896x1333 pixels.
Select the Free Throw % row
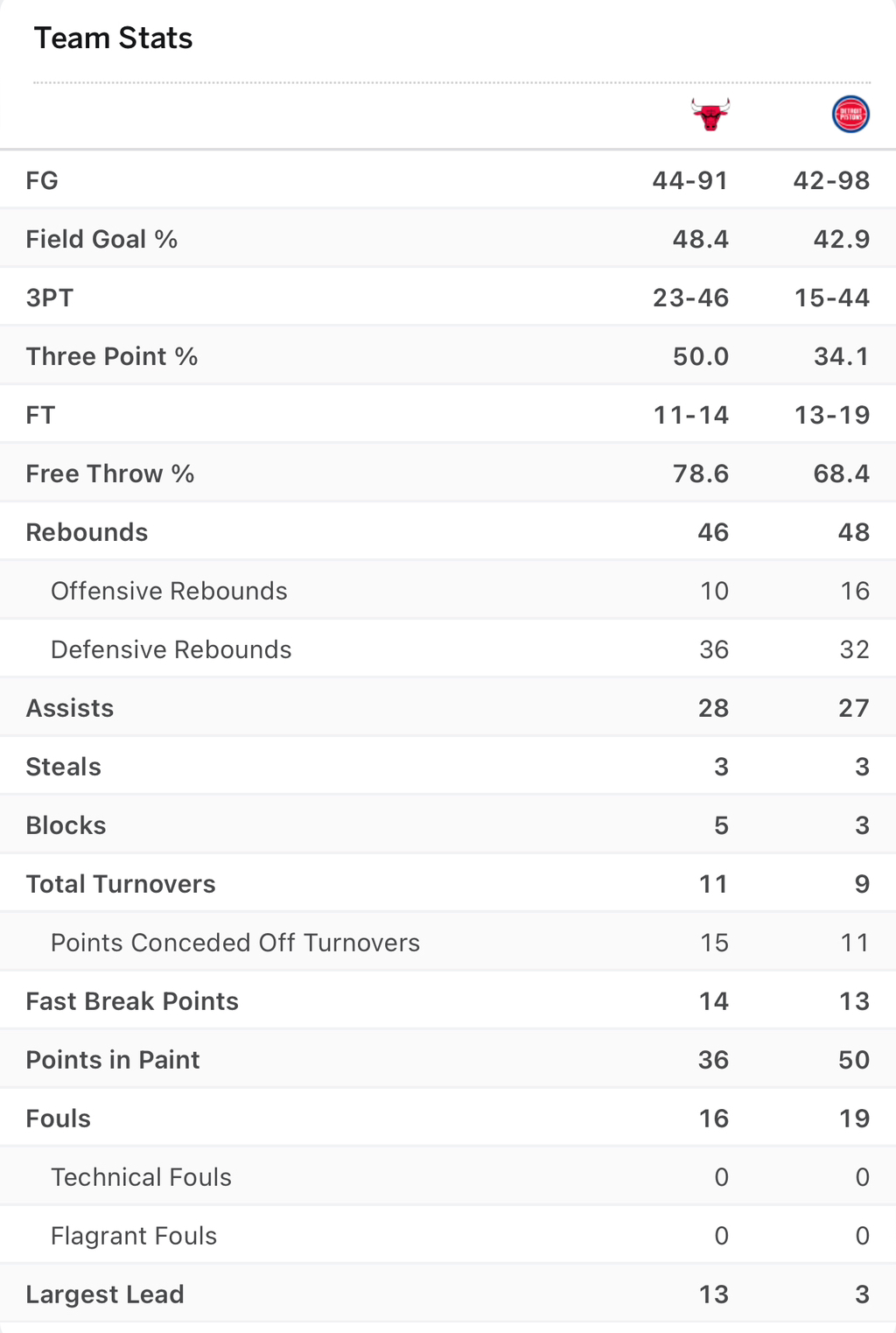(448, 473)
